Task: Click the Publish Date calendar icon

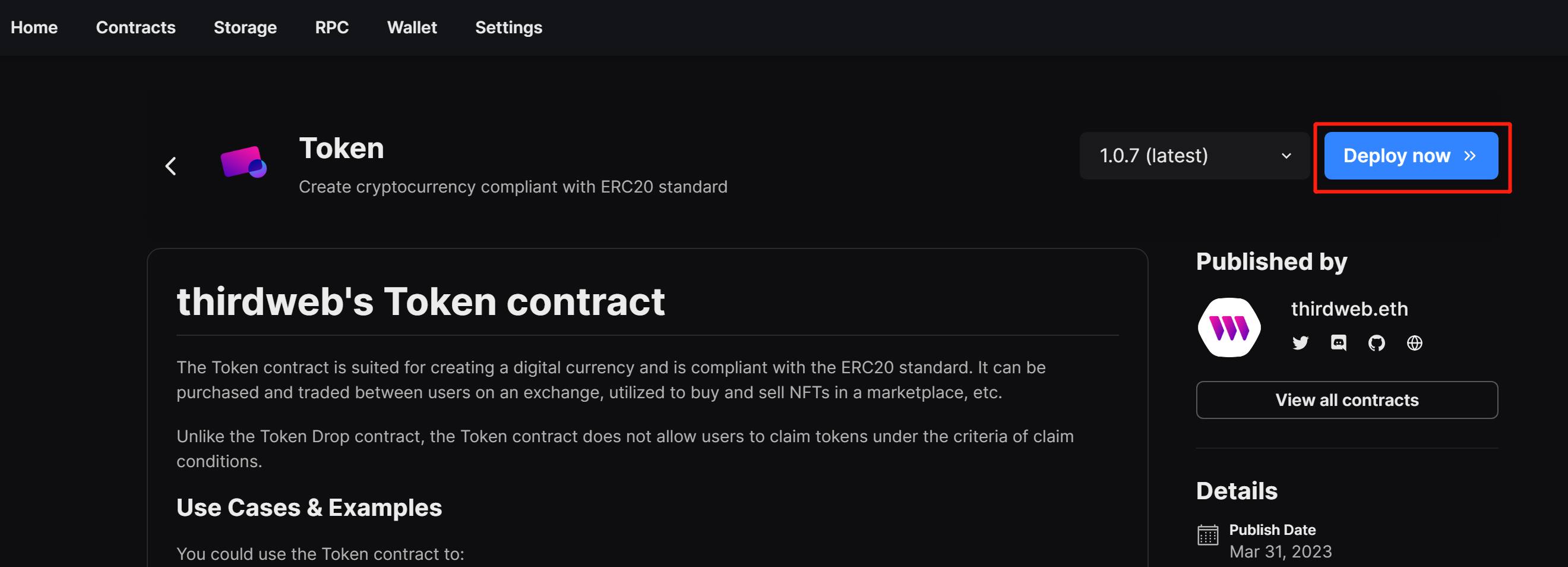Action: (1207, 535)
